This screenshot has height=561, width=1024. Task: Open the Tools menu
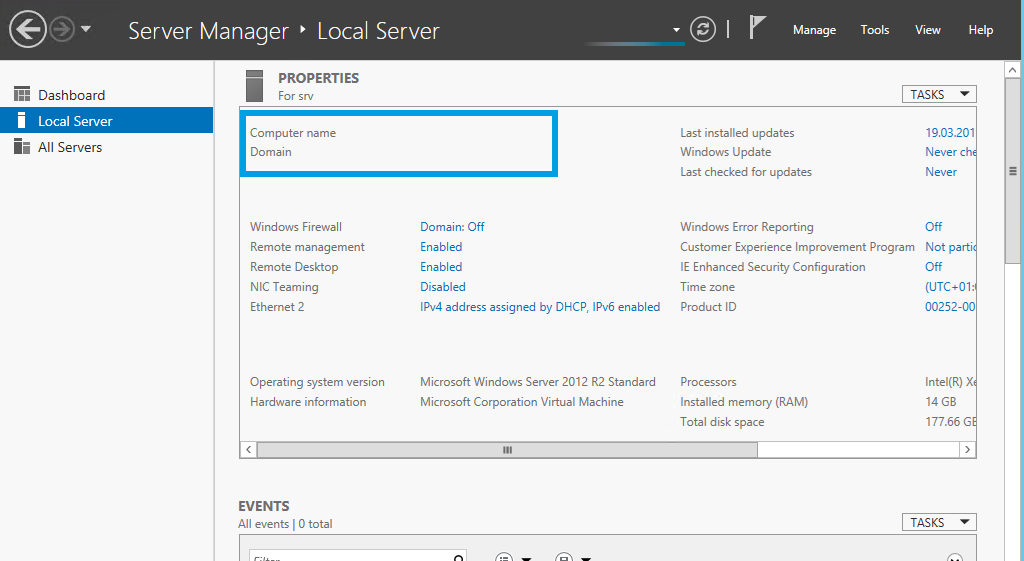875,30
